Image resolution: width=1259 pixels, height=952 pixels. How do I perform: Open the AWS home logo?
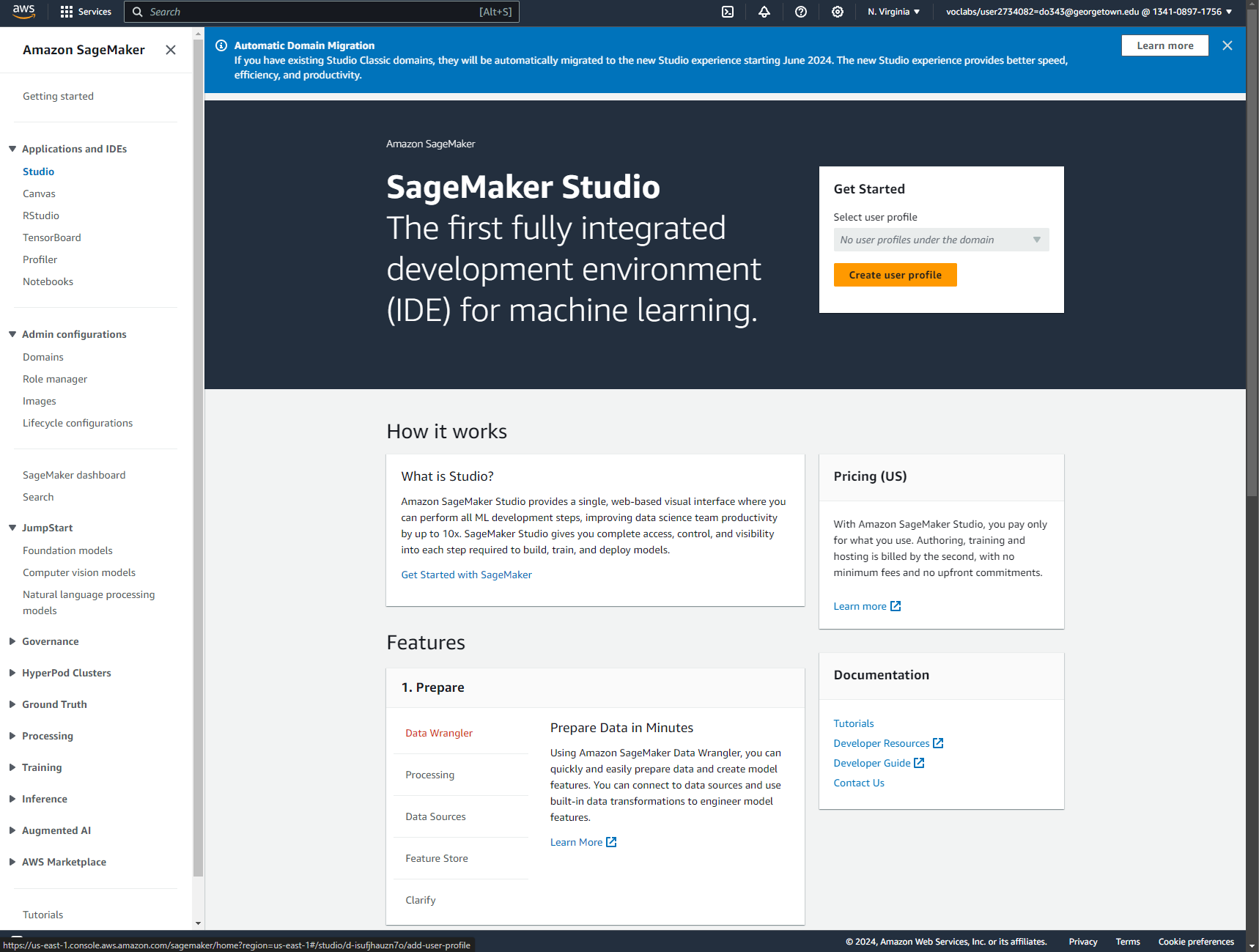coord(23,12)
